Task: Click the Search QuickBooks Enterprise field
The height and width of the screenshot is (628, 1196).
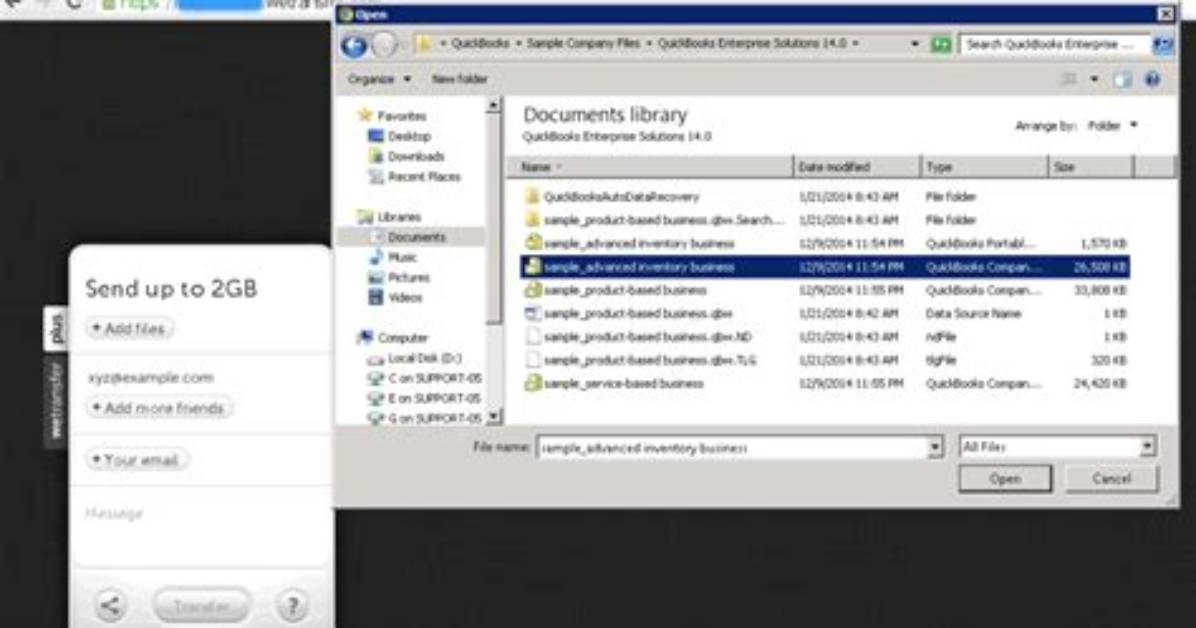Action: [x=1054, y=44]
